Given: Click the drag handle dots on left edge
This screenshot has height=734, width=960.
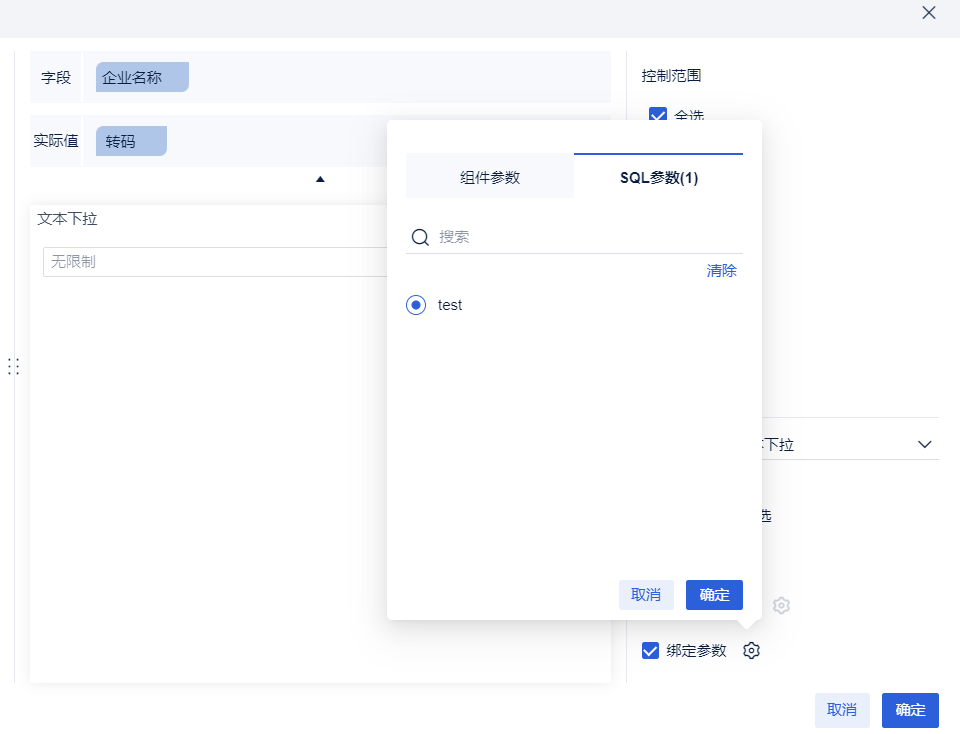Looking at the screenshot, I should 14,366.
